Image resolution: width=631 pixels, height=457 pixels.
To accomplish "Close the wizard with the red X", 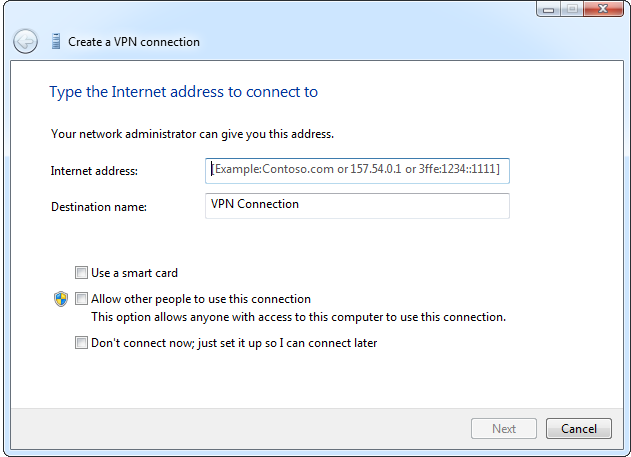I will pos(603,9).
